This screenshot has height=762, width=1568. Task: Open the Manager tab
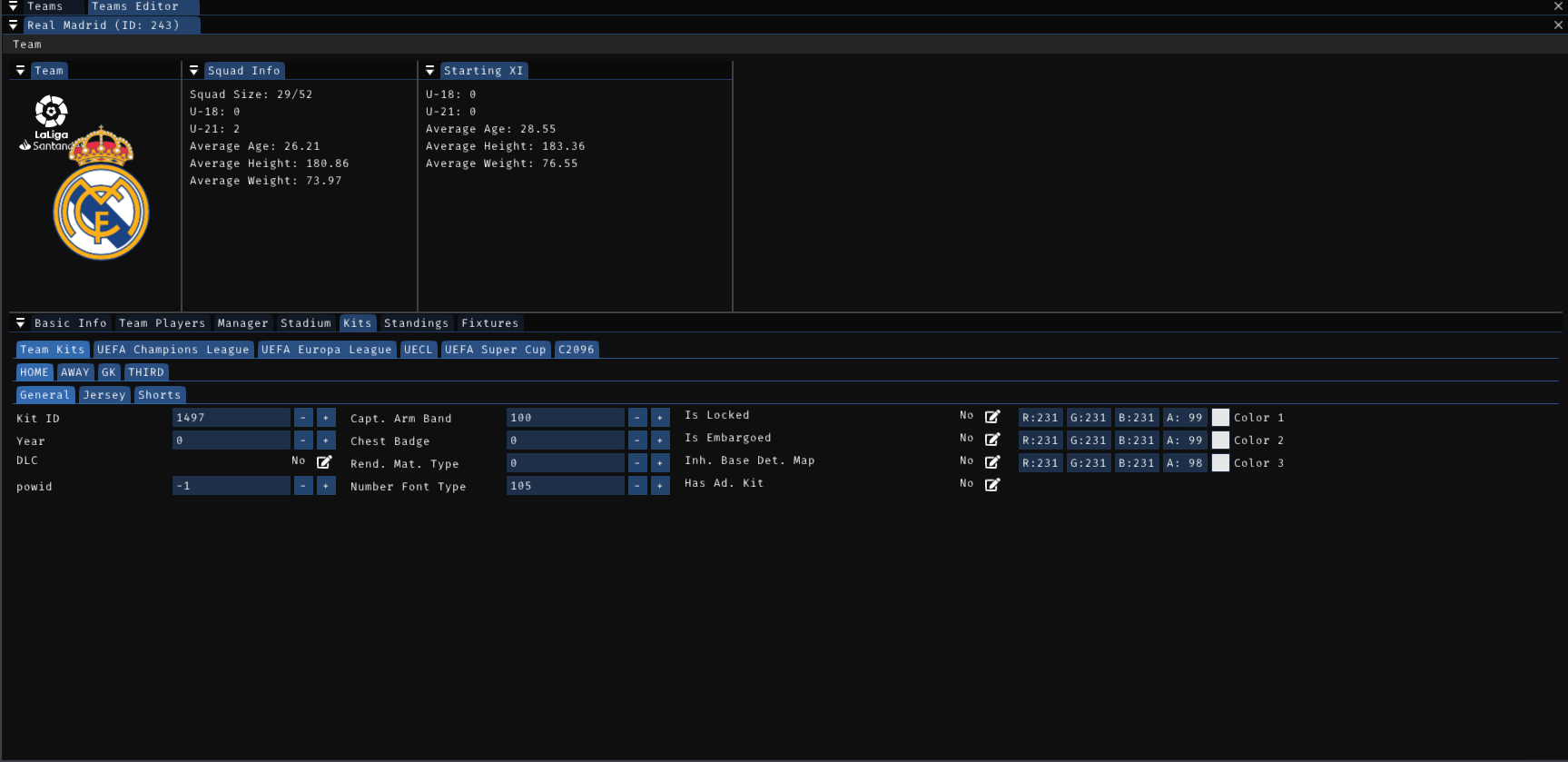point(243,323)
